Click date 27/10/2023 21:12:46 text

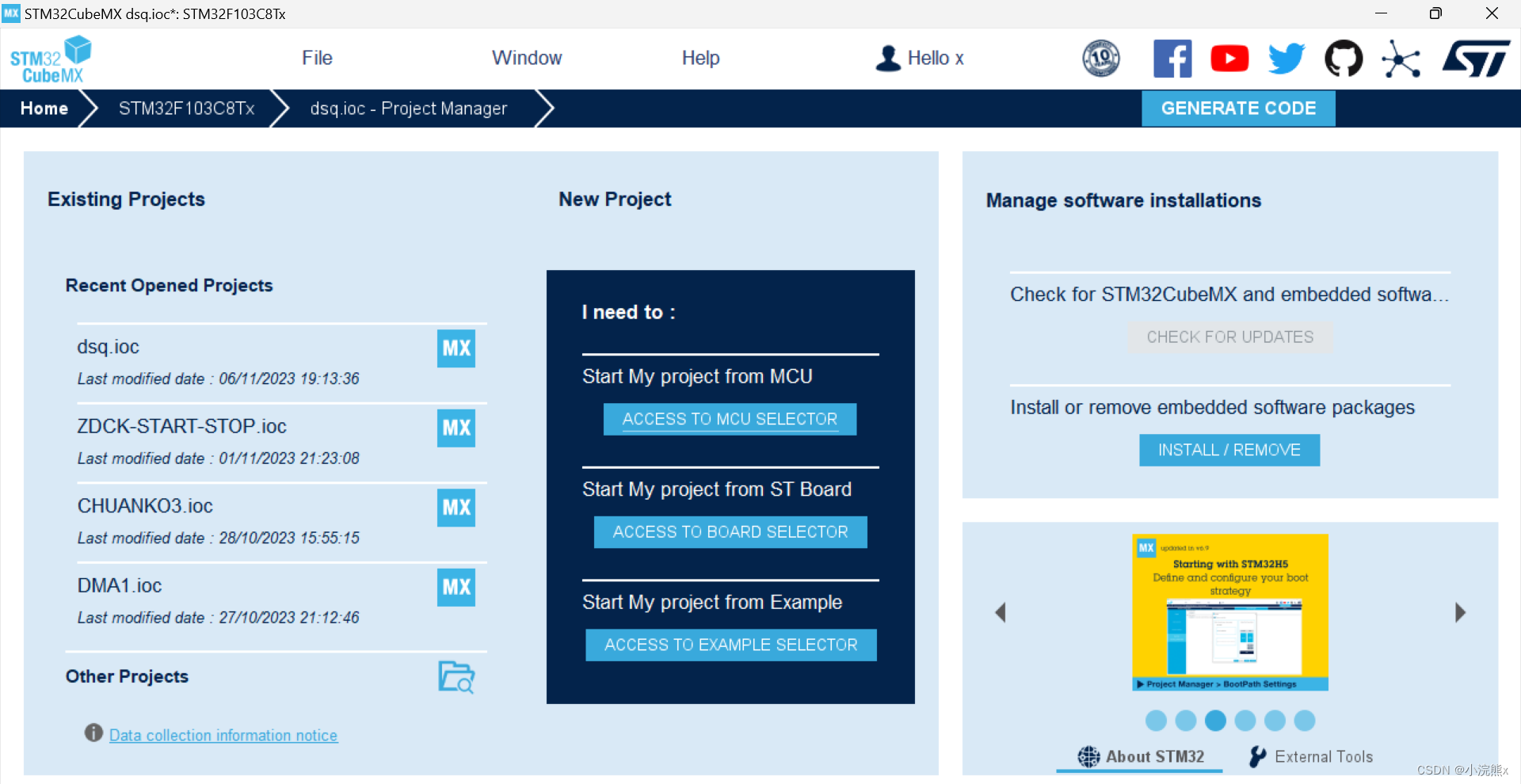289,618
